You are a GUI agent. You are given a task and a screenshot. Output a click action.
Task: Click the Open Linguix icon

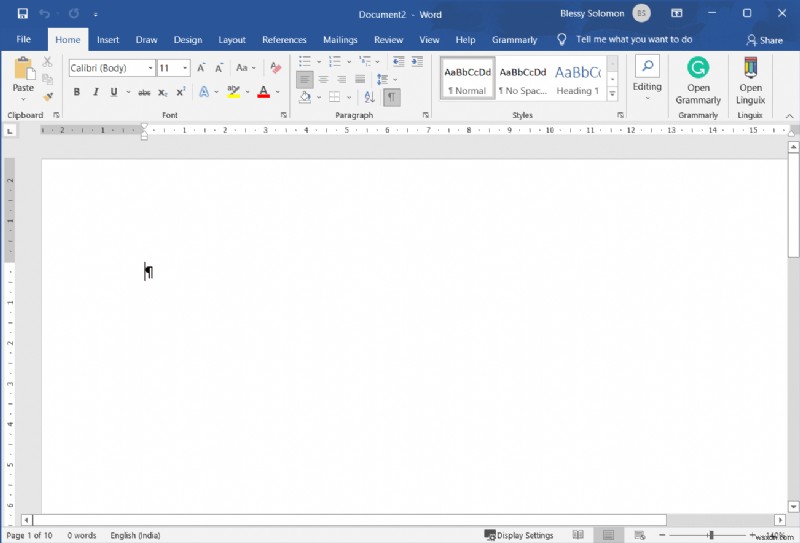(x=750, y=80)
